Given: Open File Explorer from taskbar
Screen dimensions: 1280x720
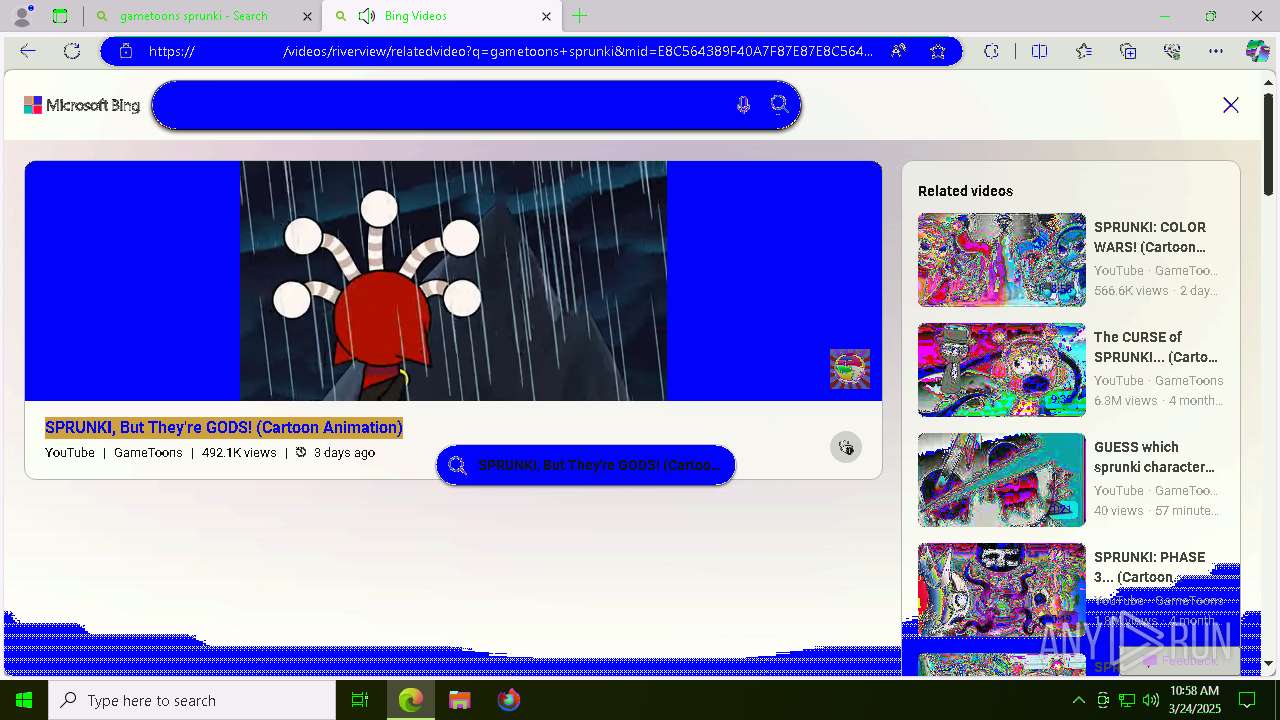Looking at the screenshot, I should [460, 700].
